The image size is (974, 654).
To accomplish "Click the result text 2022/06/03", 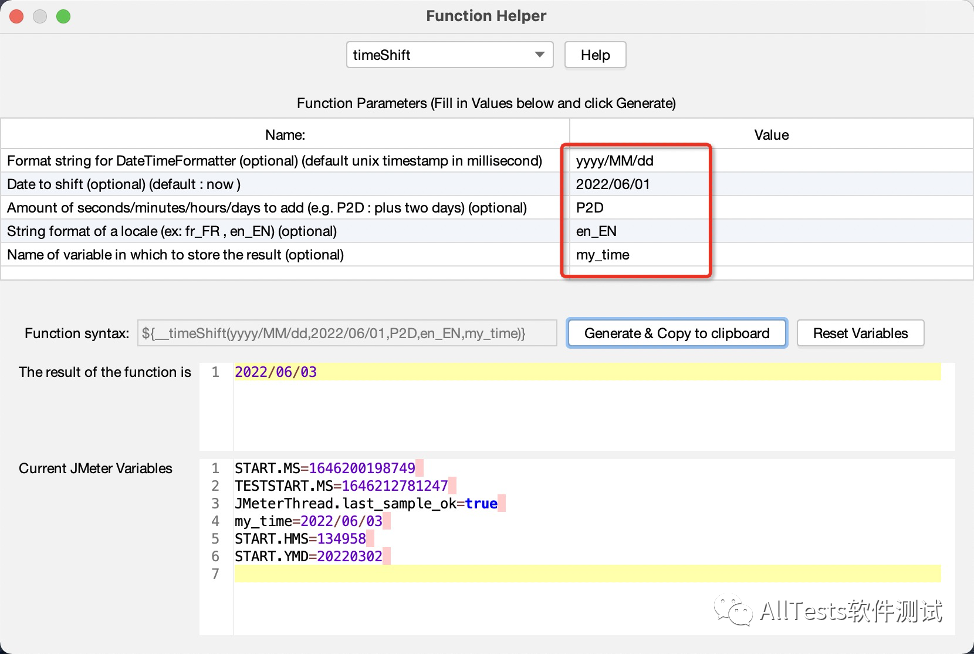I will (x=276, y=372).
